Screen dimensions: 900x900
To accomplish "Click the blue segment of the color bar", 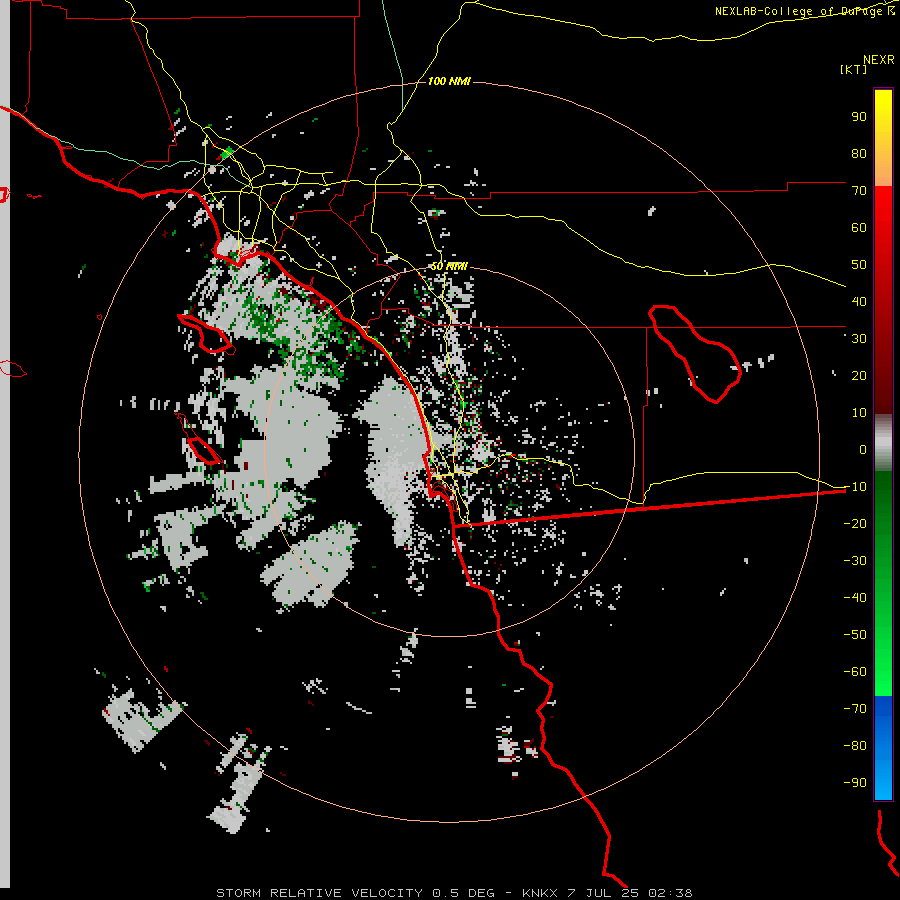I will click(x=883, y=747).
